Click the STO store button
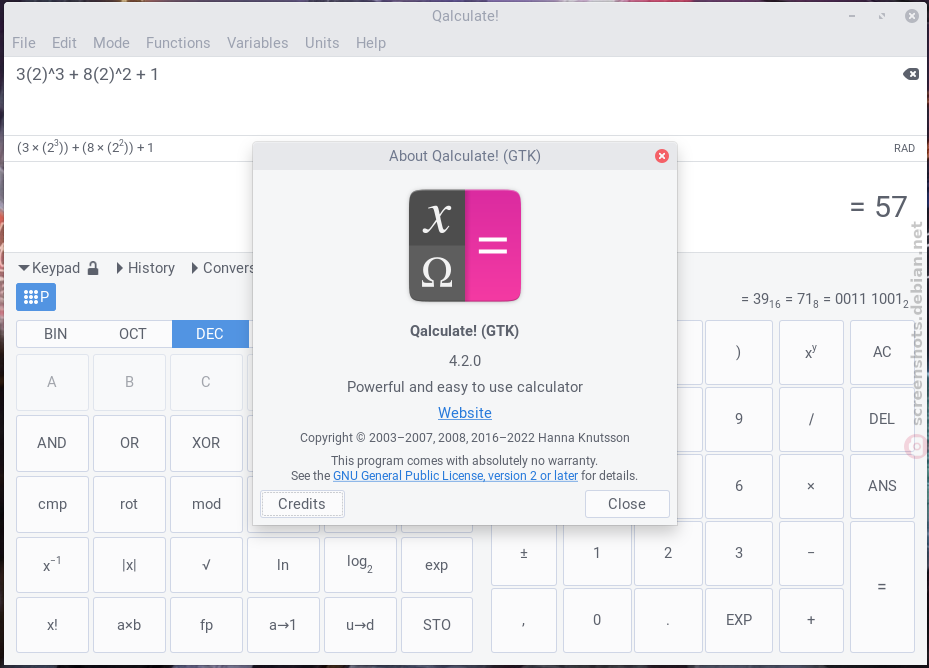 437,625
